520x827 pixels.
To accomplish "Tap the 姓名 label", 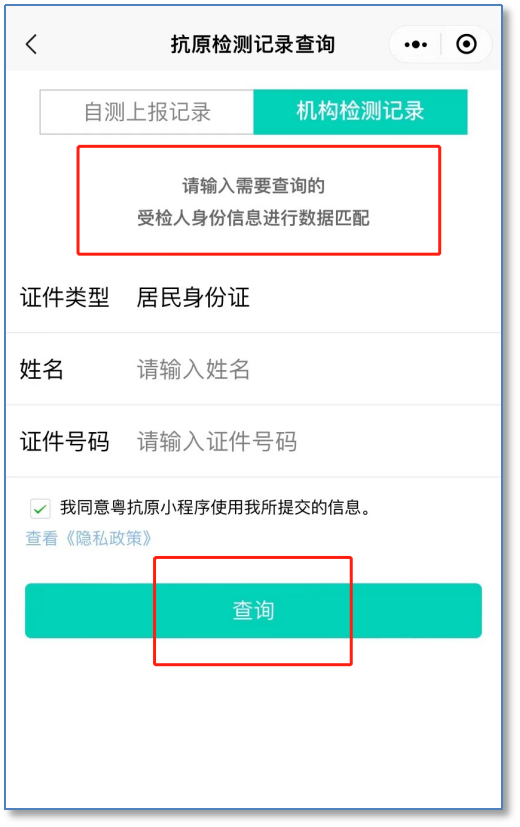I will (42, 369).
